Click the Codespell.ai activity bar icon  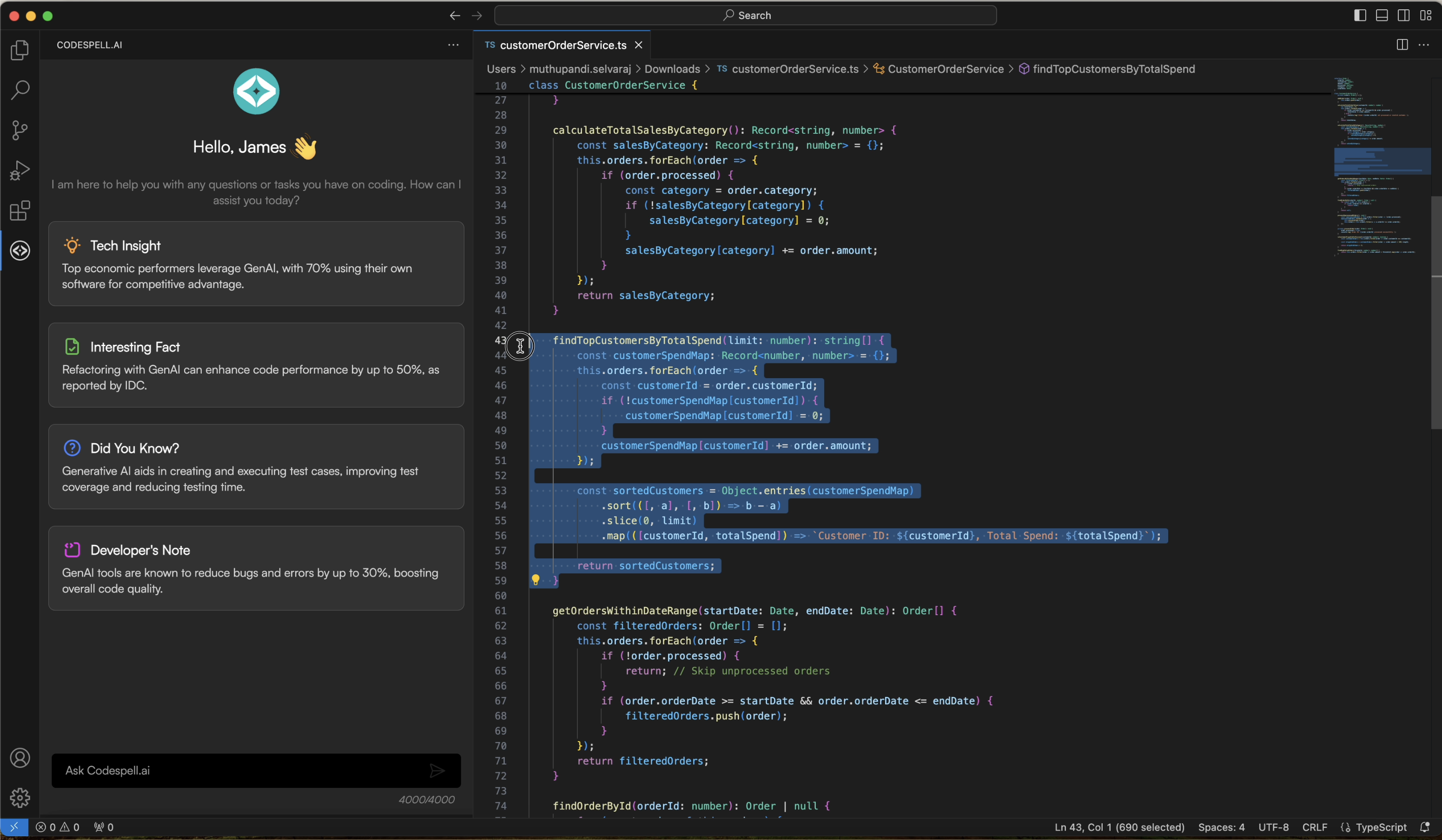[20, 250]
